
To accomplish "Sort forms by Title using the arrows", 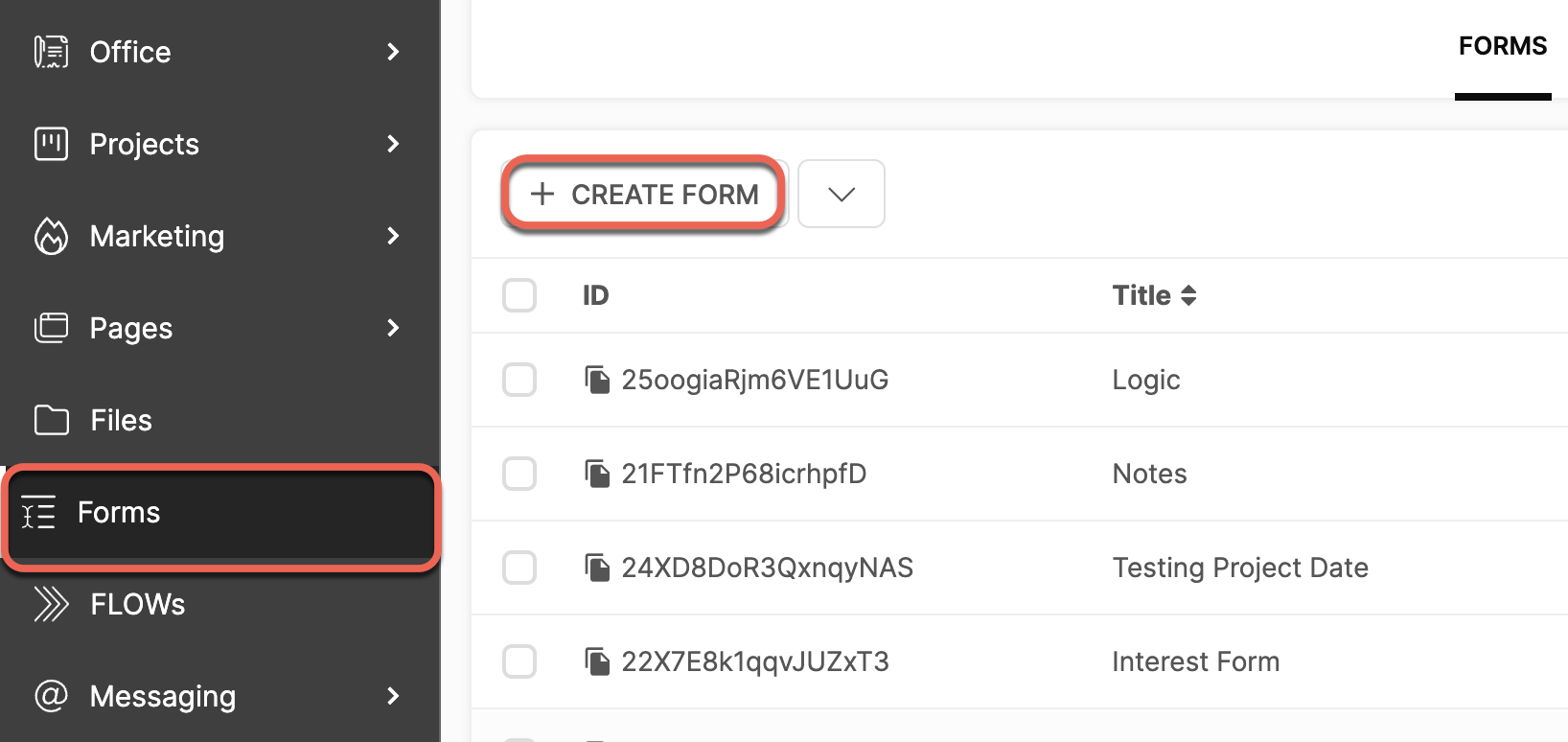I will point(1188,295).
